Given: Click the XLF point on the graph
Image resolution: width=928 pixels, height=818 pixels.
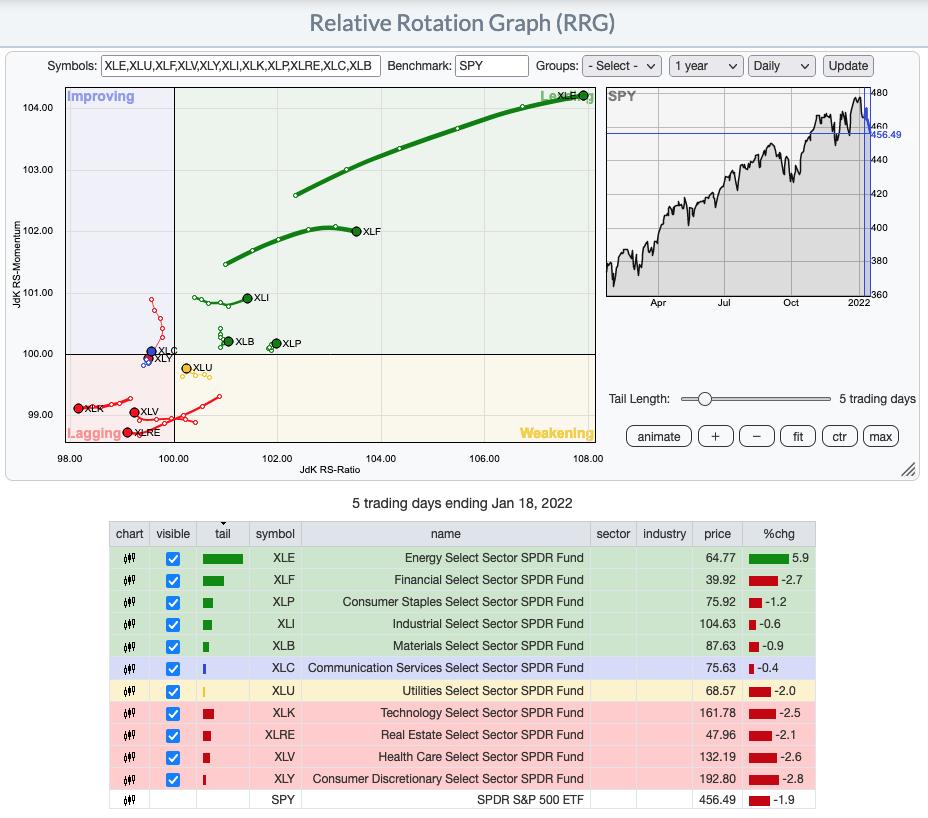Looking at the screenshot, I should coord(356,231).
